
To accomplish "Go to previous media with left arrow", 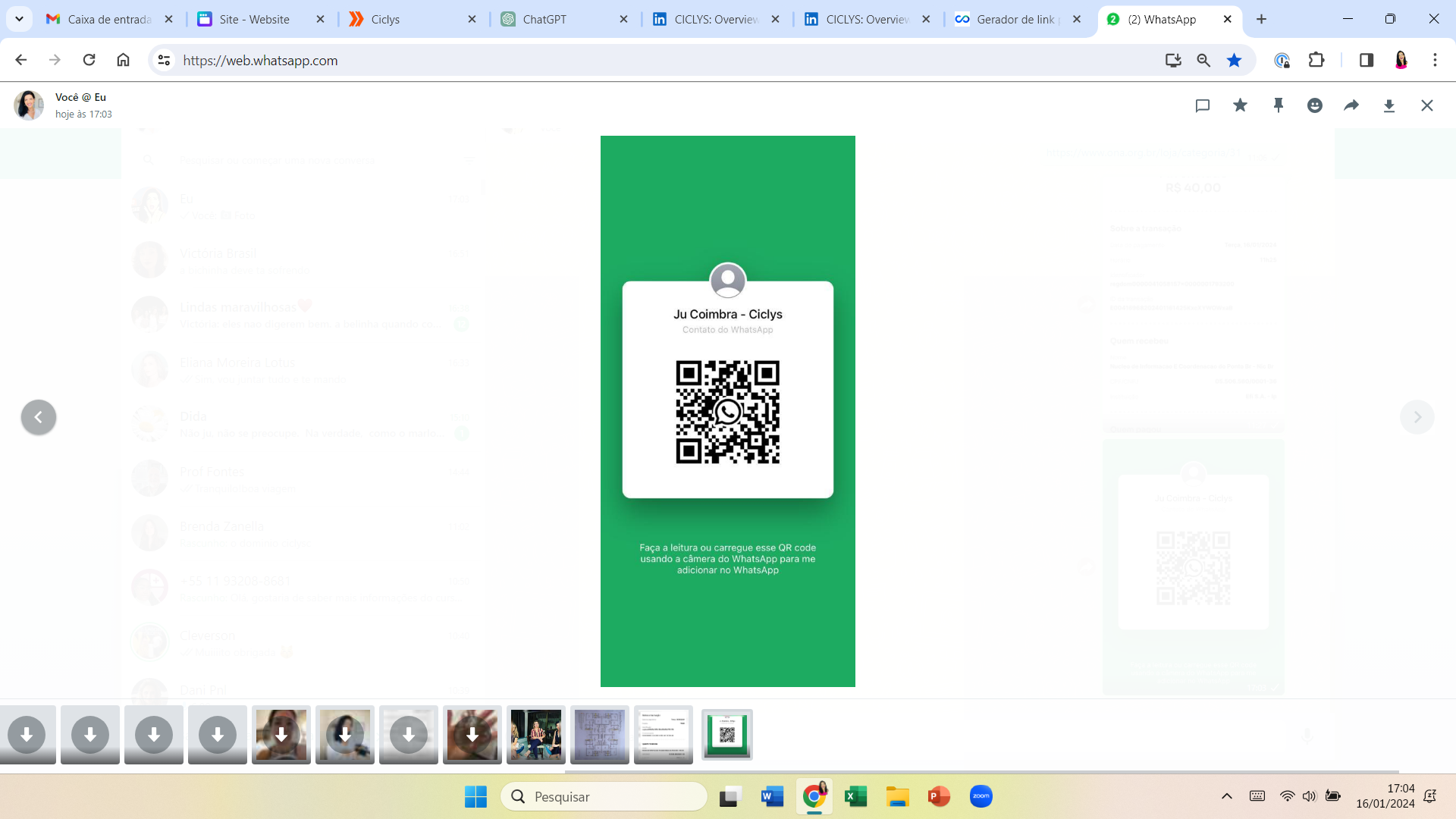I will (x=39, y=417).
